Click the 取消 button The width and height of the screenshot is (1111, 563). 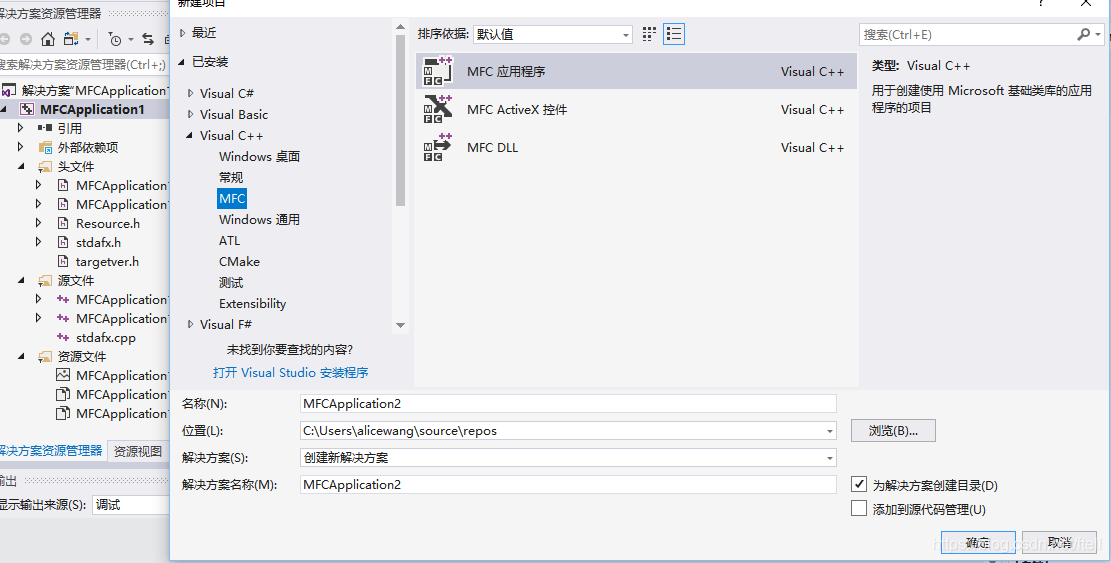[x=1060, y=543]
